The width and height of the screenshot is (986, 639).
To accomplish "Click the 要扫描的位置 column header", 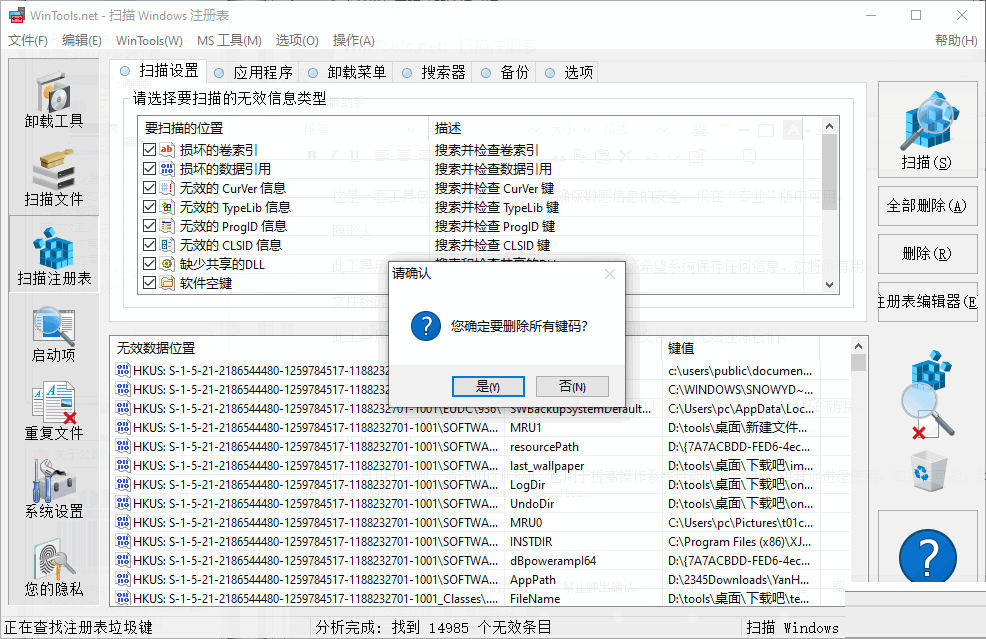I will click(283, 128).
